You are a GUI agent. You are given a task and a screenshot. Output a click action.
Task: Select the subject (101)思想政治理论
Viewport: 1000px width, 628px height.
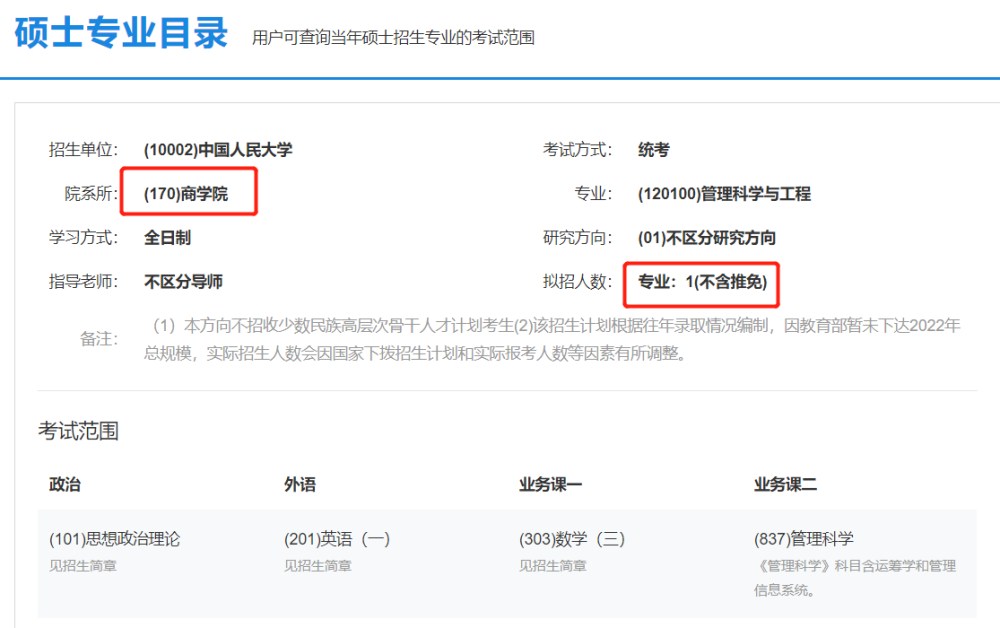(x=115, y=539)
